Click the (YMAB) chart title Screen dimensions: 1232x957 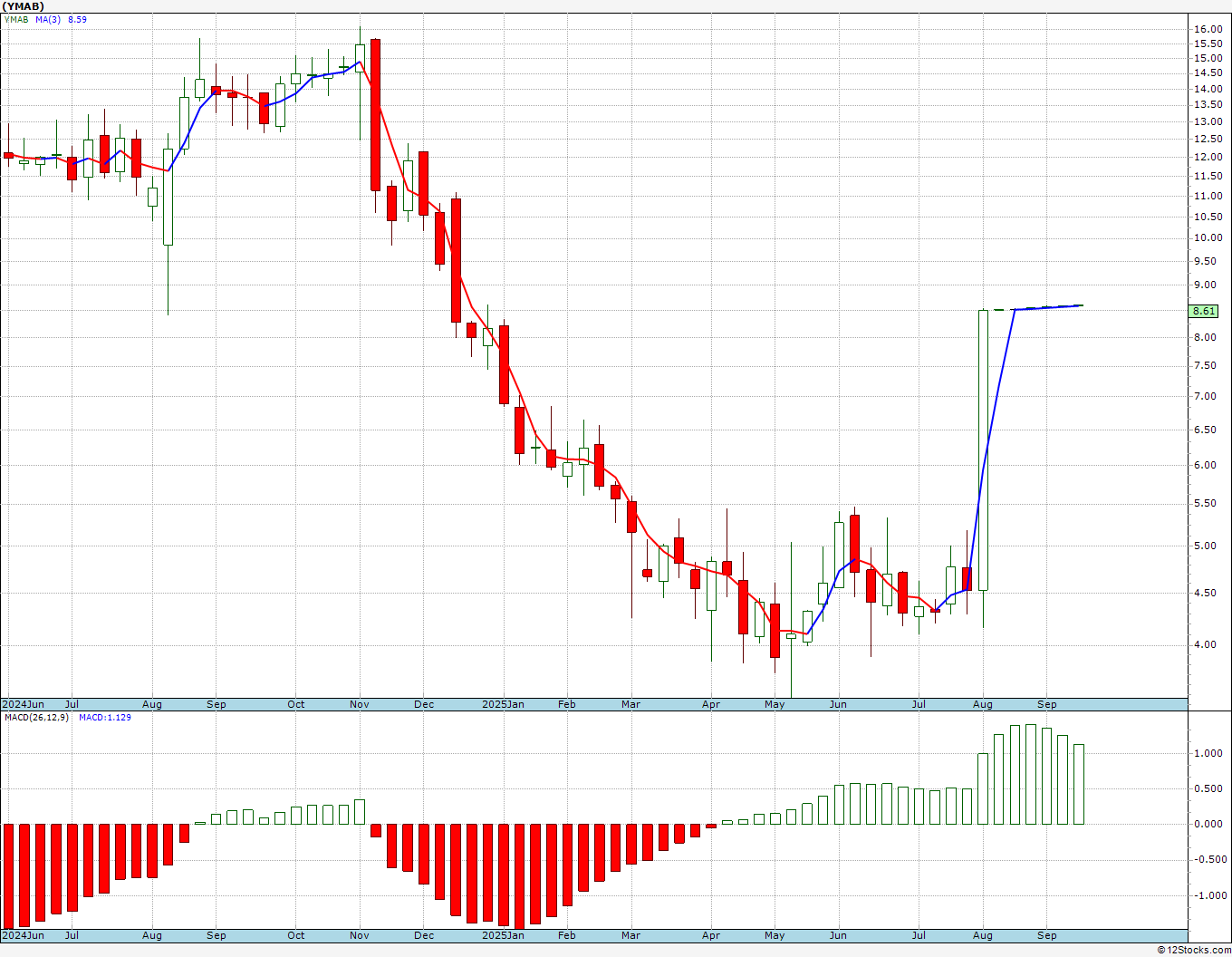pyautogui.click(x=24, y=6)
